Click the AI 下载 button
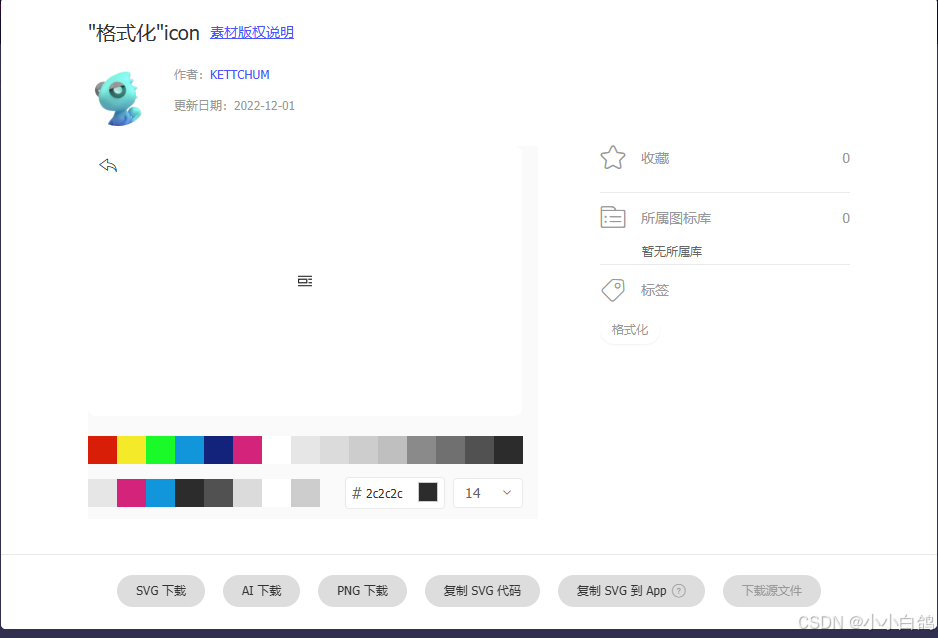The height and width of the screenshot is (638, 938). (x=261, y=591)
